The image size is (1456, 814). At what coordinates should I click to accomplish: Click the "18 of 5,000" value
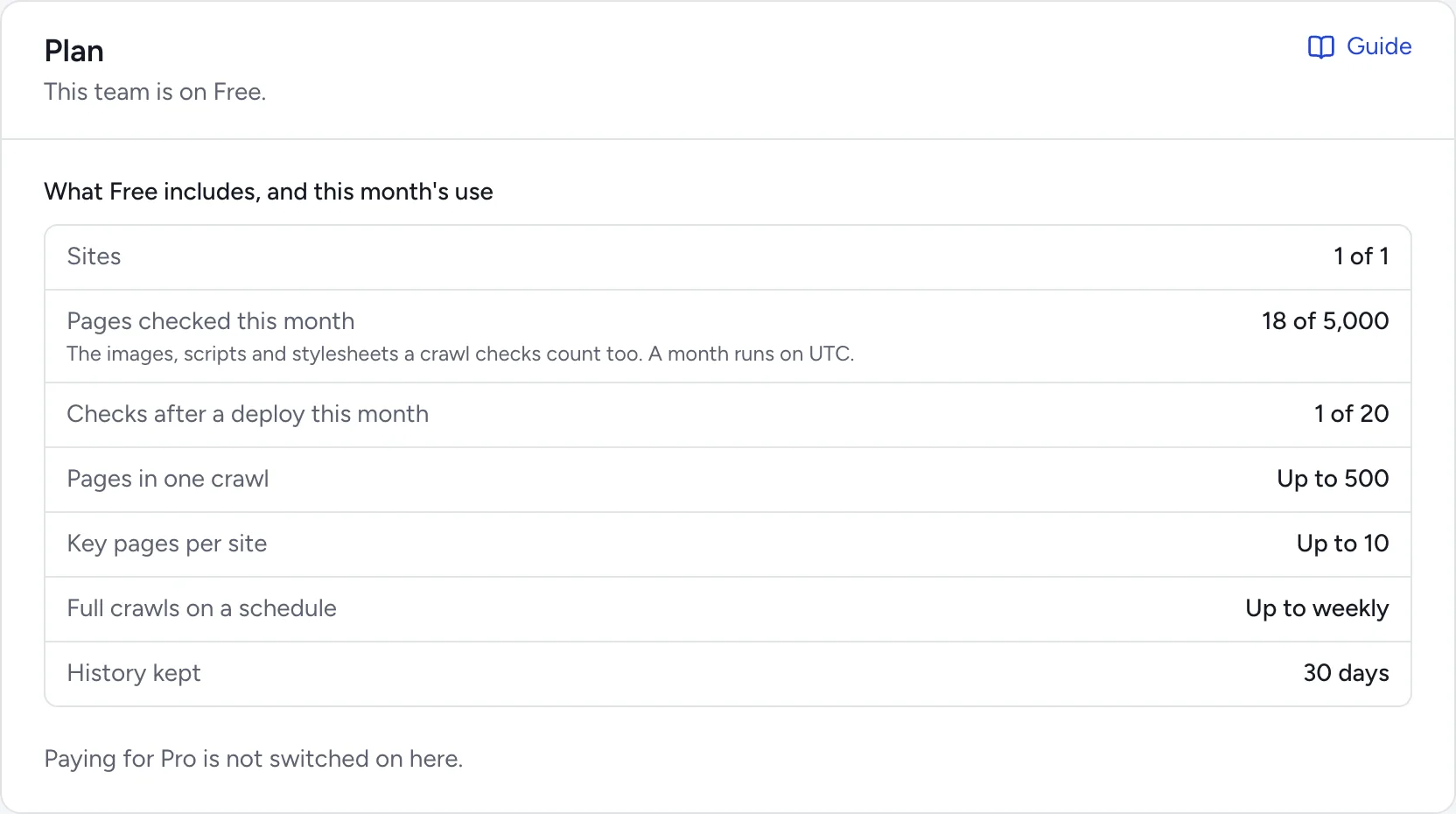click(x=1325, y=321)
